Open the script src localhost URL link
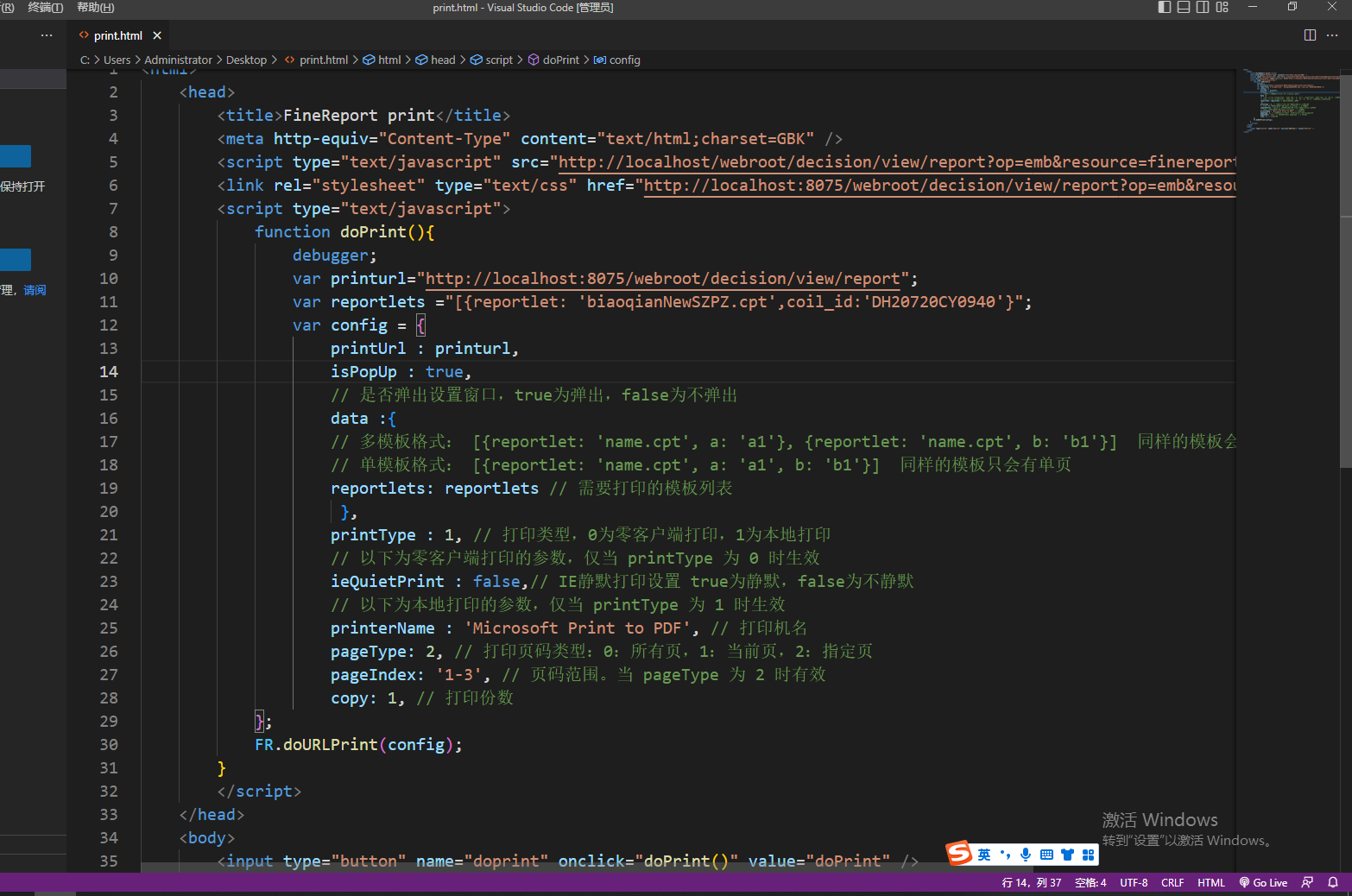 897,162
